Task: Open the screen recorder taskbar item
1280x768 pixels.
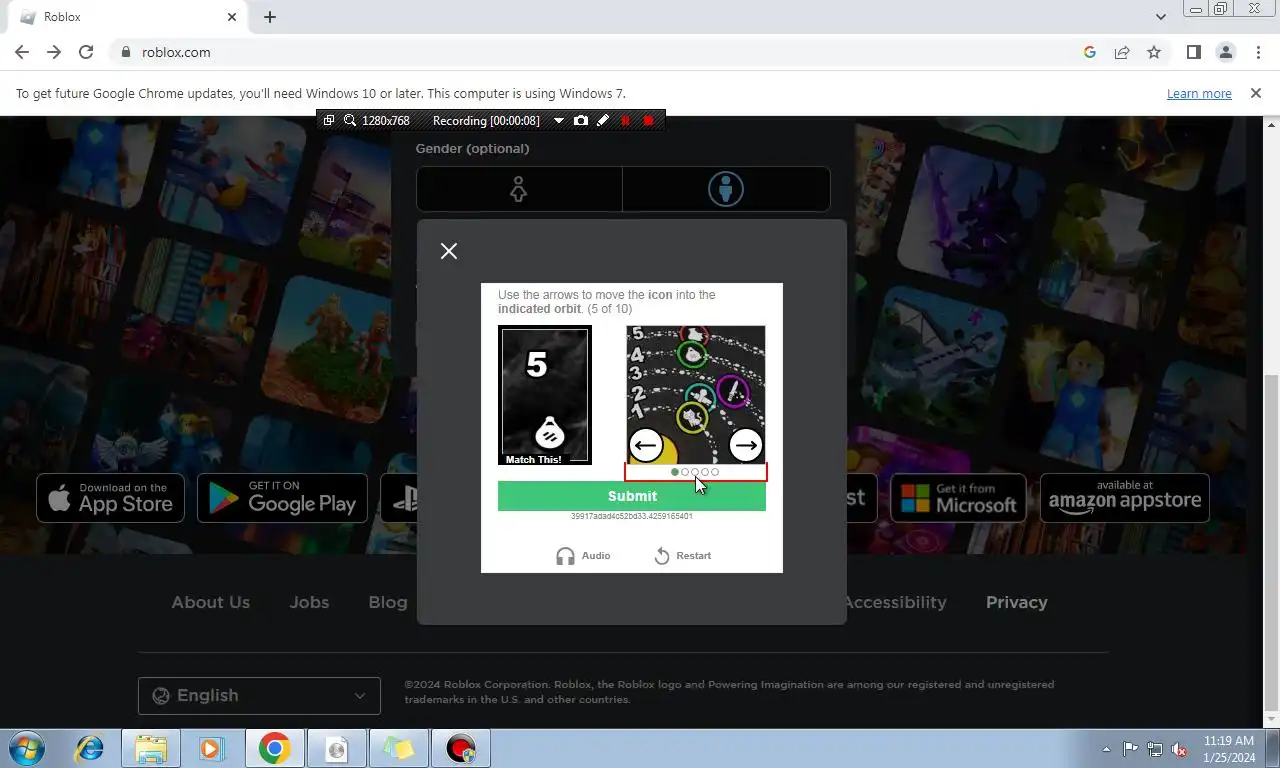Action: (x=461, y=748)
